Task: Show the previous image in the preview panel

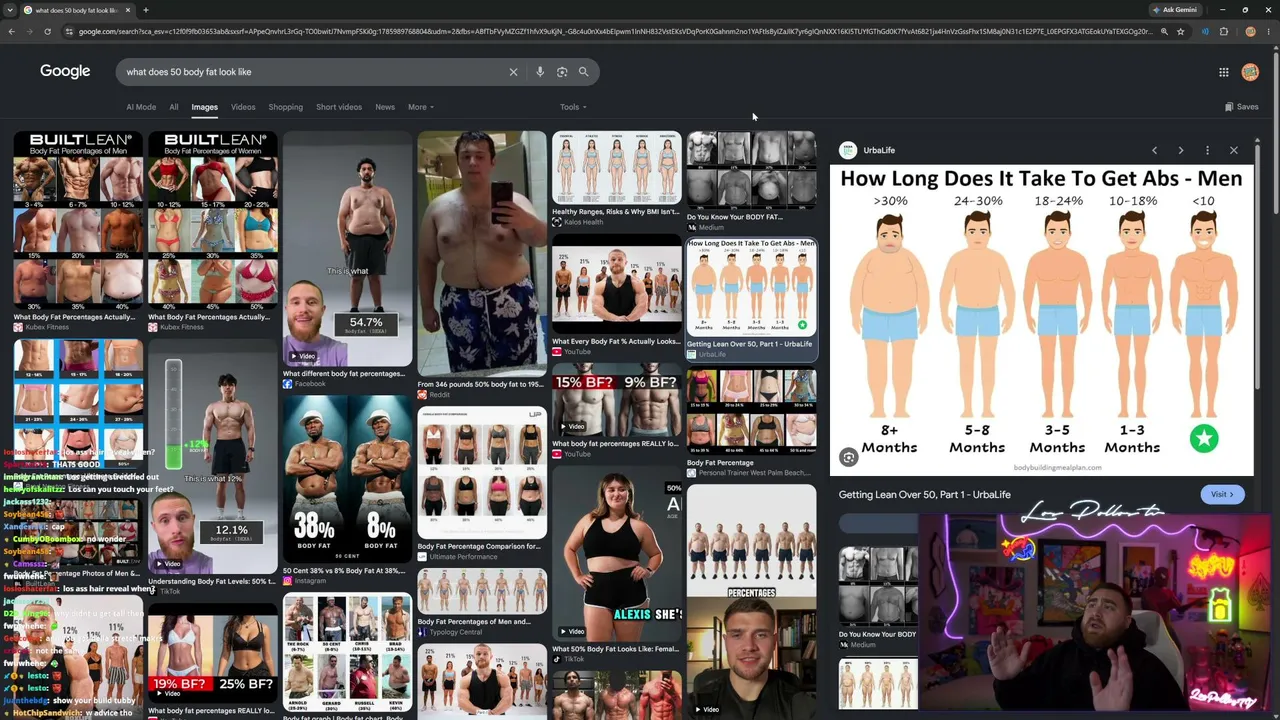Action: click(1154, 150)
